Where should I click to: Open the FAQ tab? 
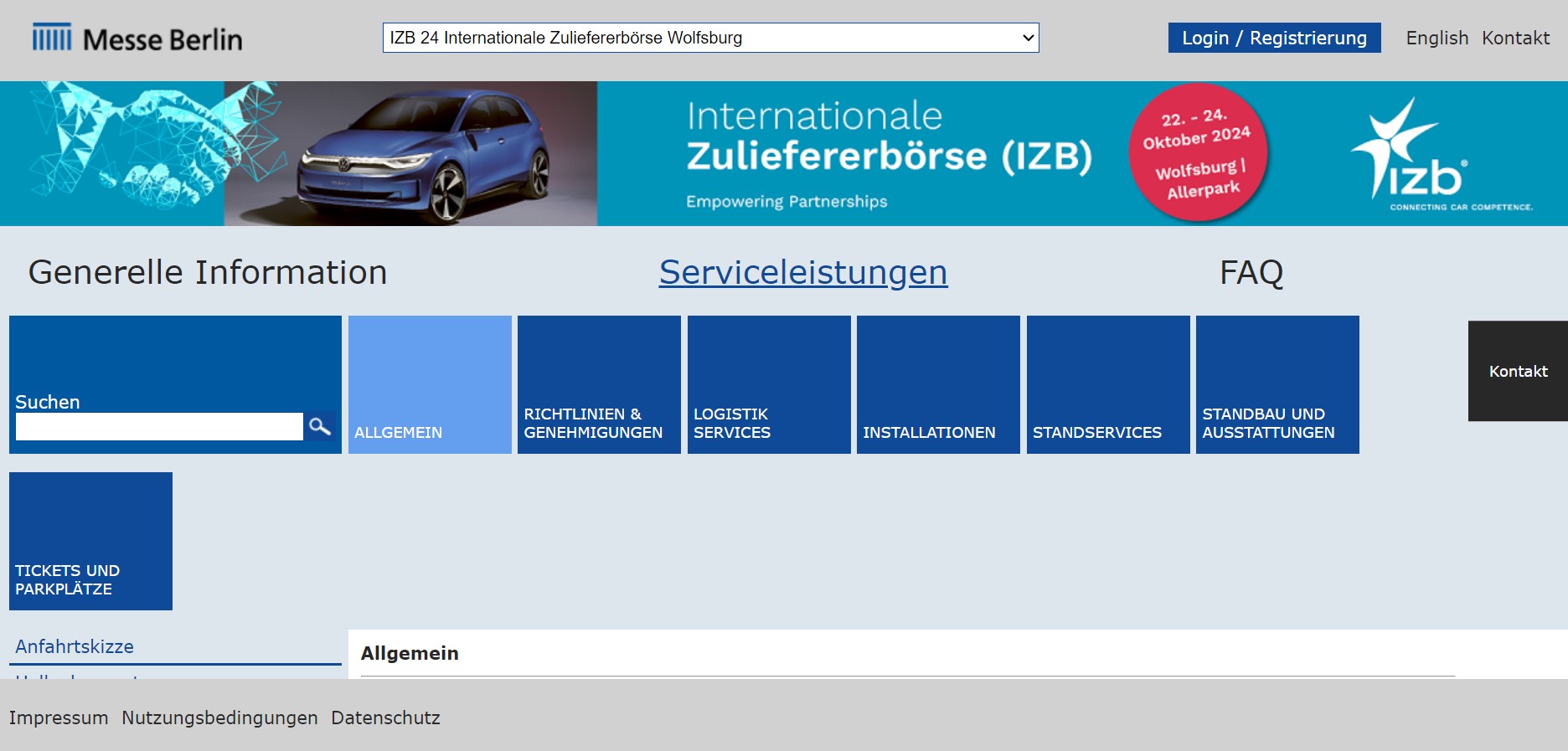point(1251,273)
